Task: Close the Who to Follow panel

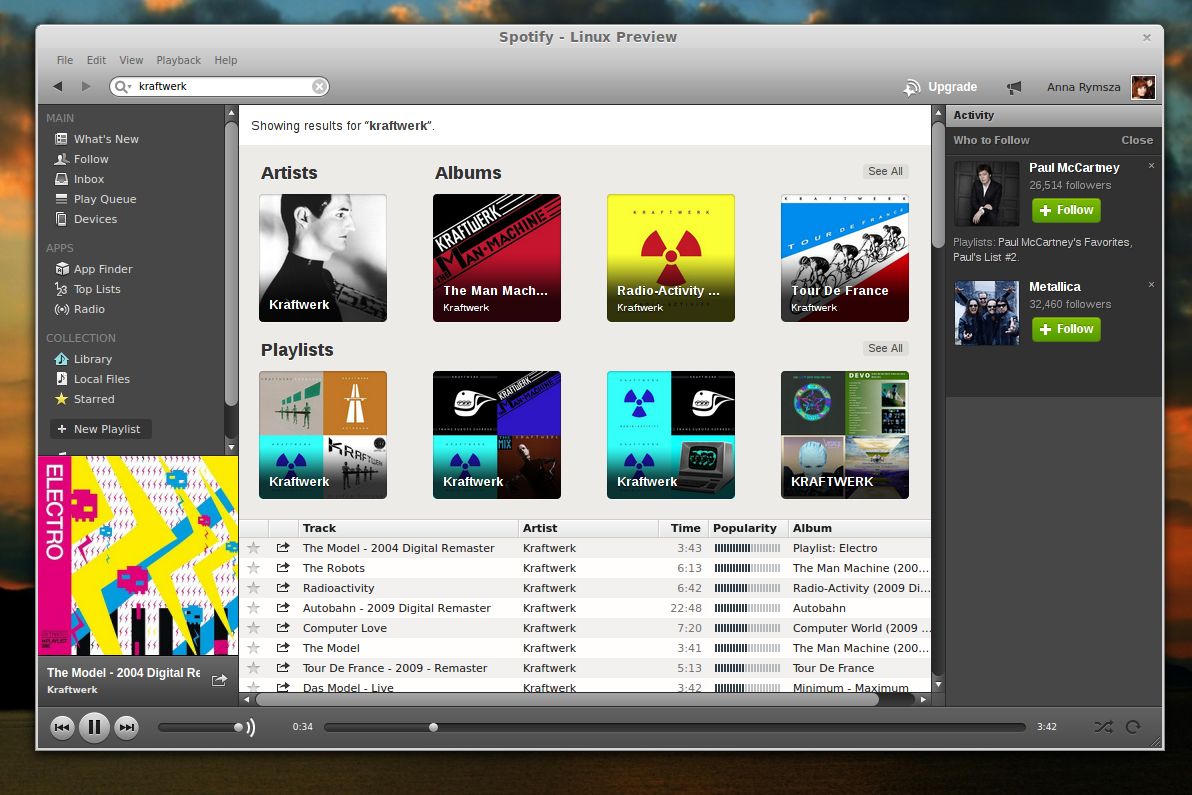Action: point(1137,140)
